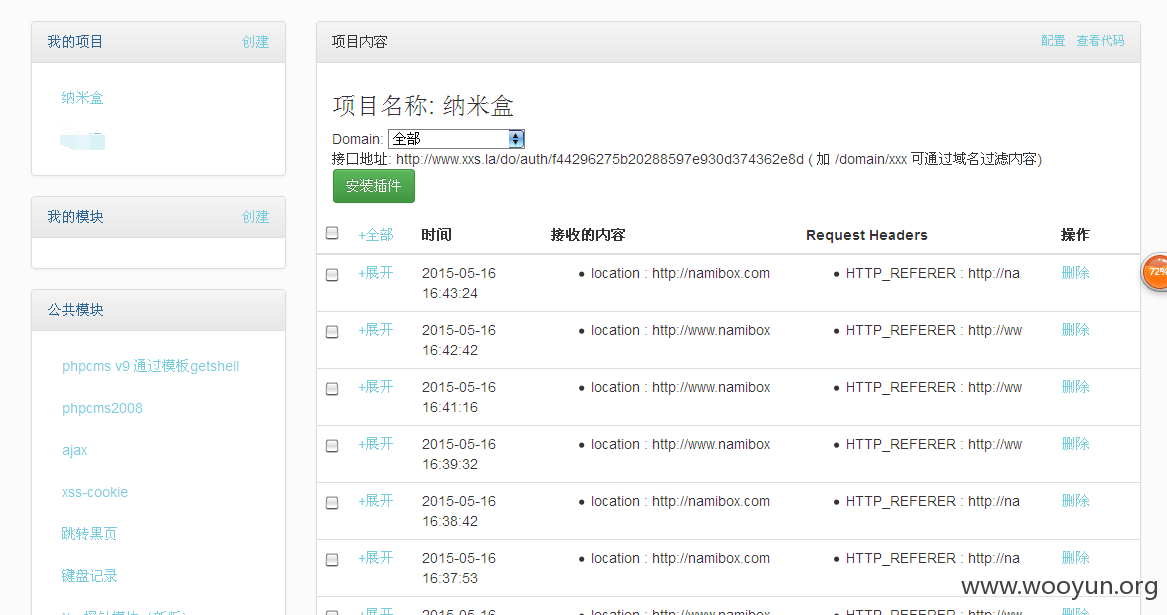Screen dimensions: 1167x615
Task: Delete the 16:38:42 record via 删除
Action: point(1075,500)
